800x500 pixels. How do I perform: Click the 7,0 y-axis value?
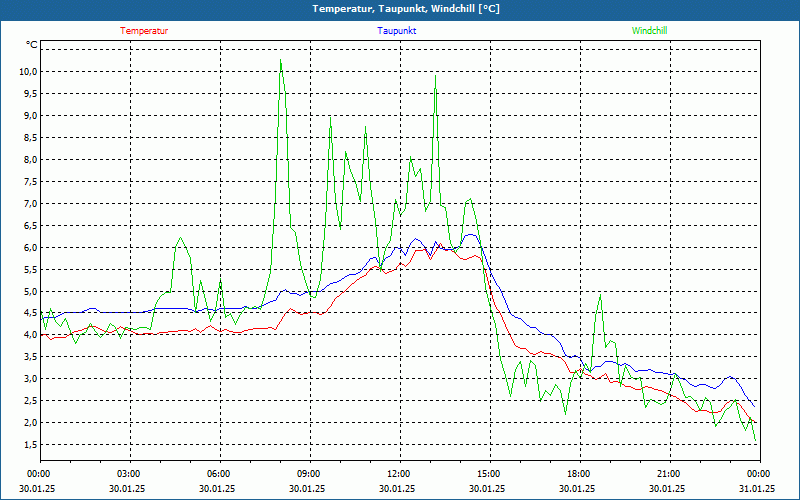[30, 204]
